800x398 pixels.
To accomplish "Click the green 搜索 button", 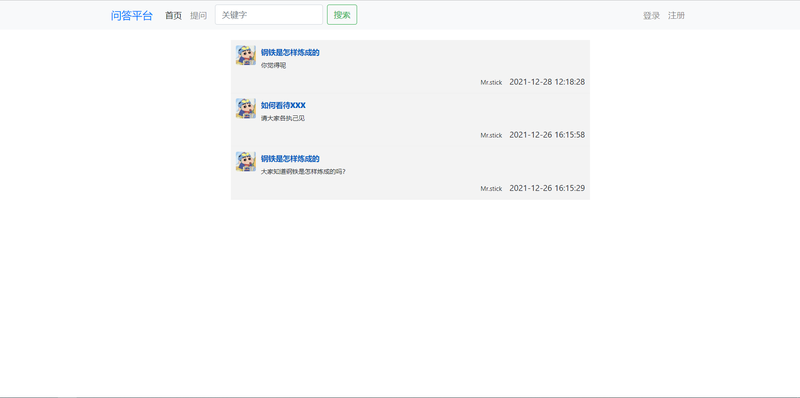I will point(342,15).
